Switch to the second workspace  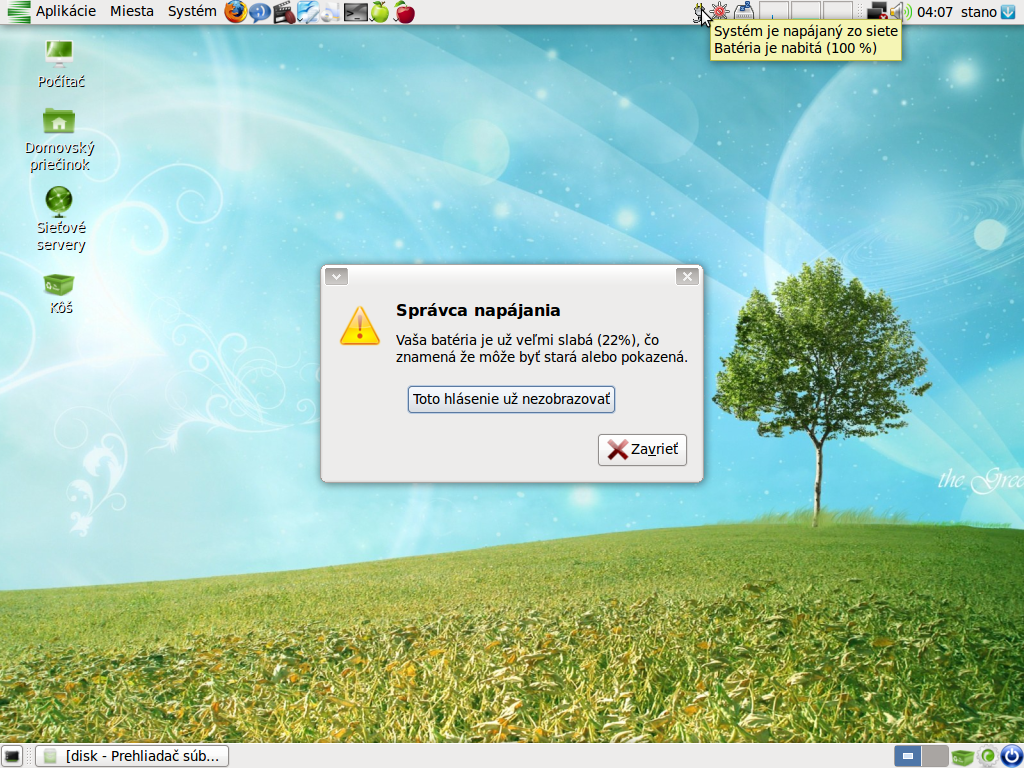click(935, 756)
